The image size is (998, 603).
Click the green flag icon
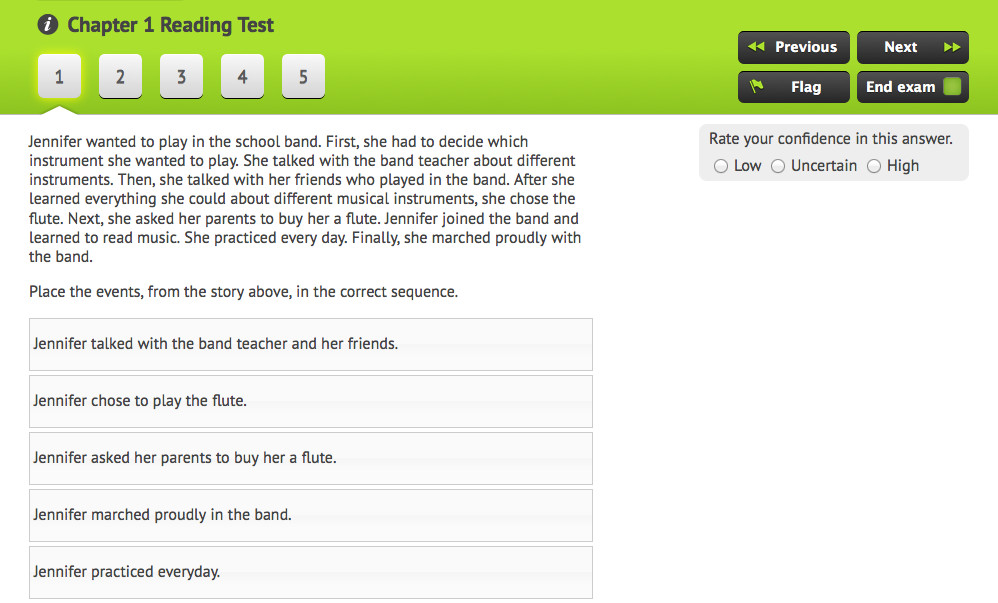[x=756, y=86]
